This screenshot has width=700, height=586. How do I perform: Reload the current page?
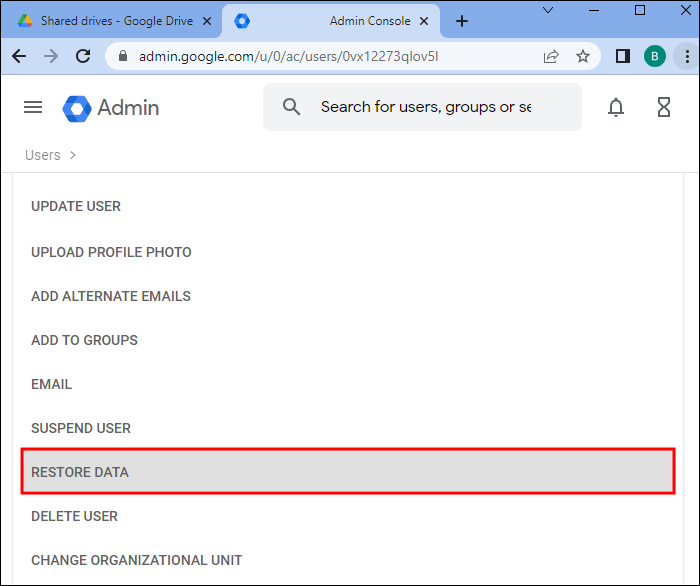pos(83,57)
